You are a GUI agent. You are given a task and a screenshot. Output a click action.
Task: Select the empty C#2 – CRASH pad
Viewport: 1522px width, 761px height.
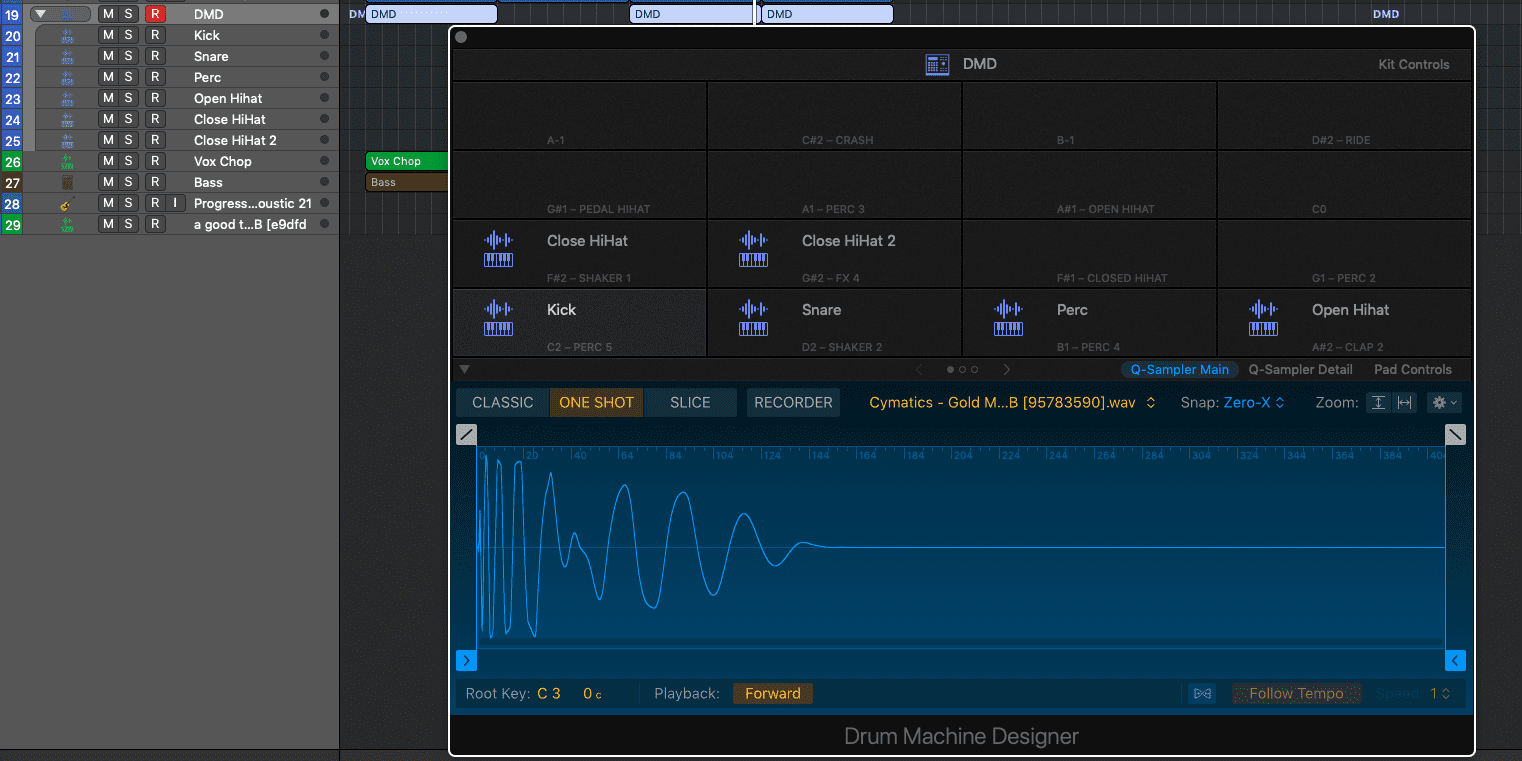coord(834,115)
